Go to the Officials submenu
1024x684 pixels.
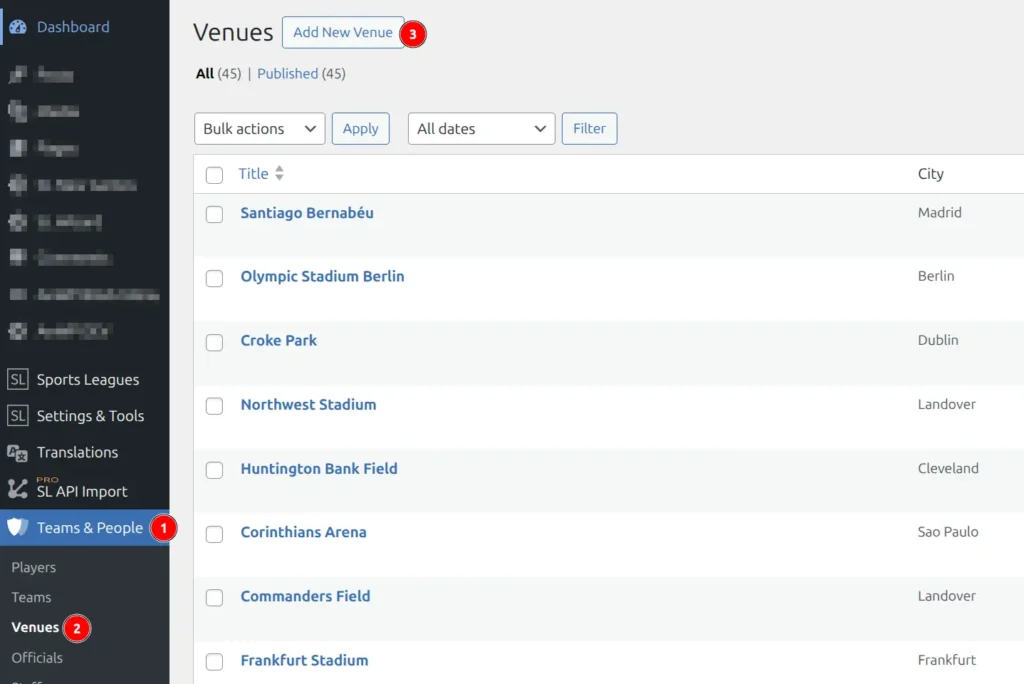click(x=37, y=657)
